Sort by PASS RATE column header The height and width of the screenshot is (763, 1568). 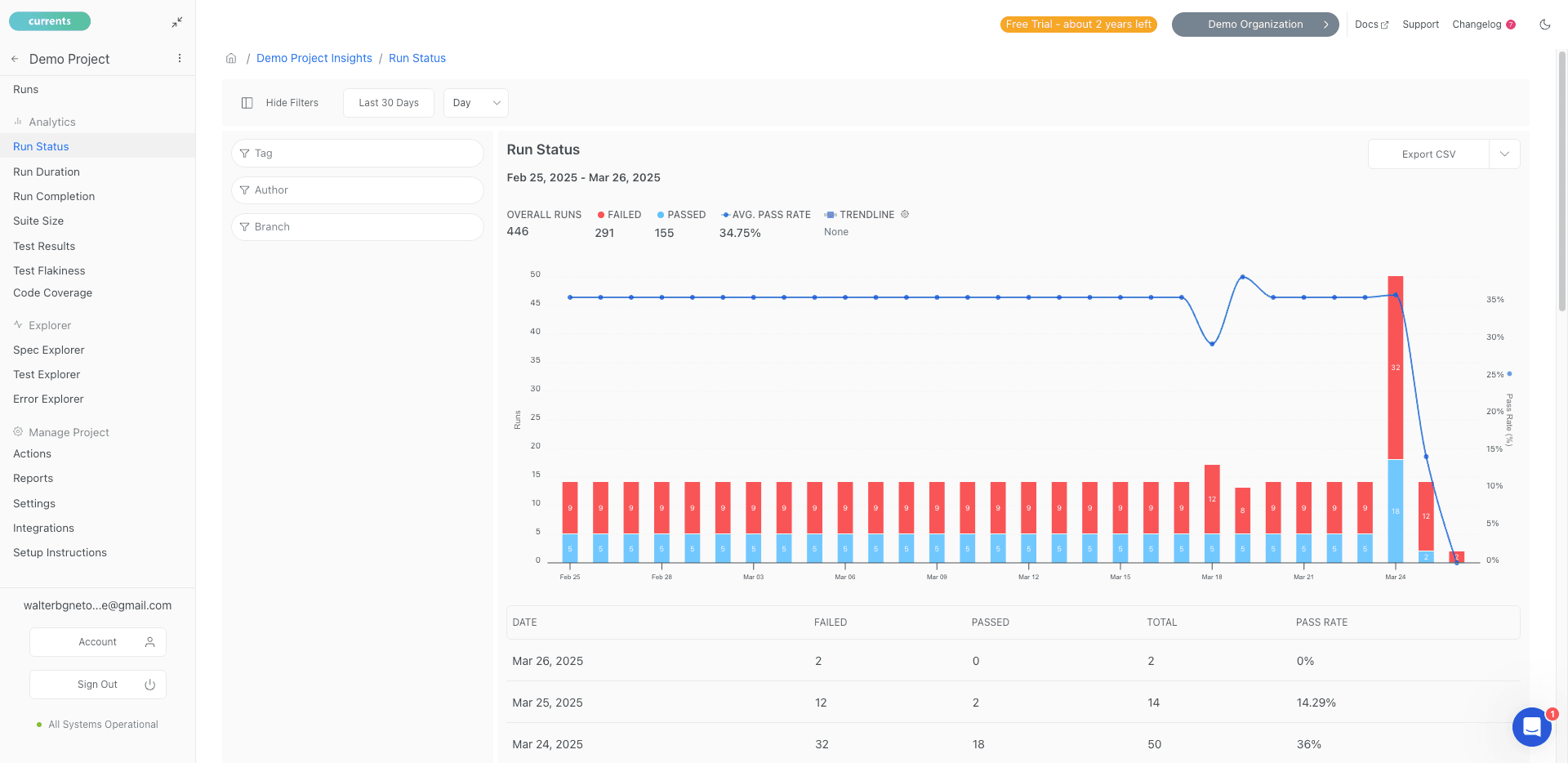[1321, 622]
